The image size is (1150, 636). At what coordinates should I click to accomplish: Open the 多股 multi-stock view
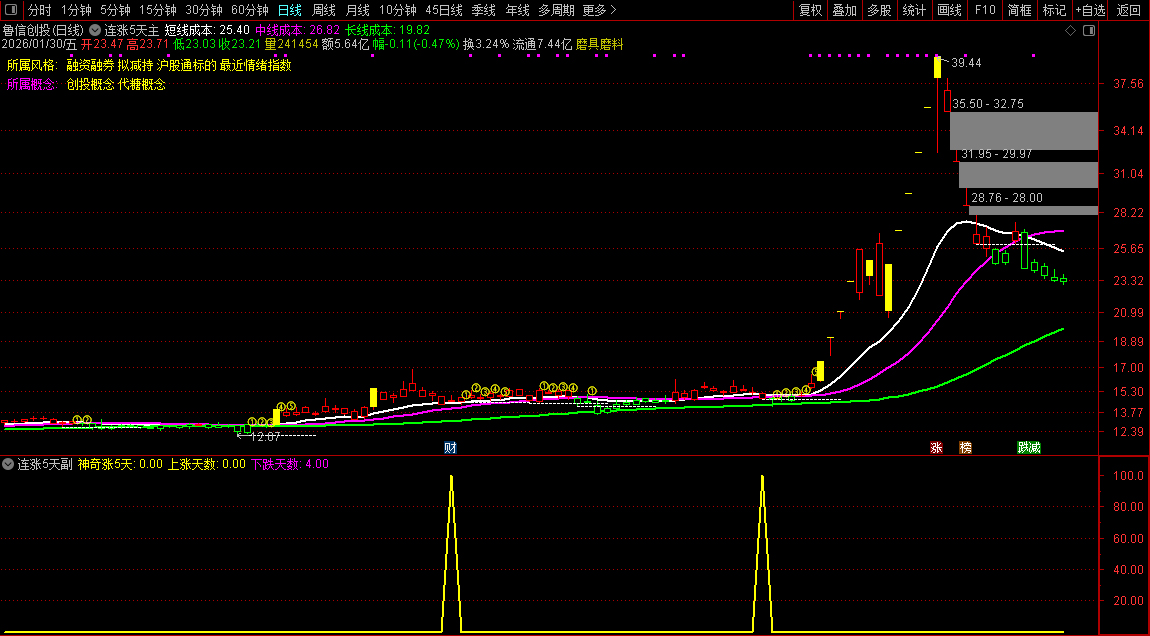point(879,10)
